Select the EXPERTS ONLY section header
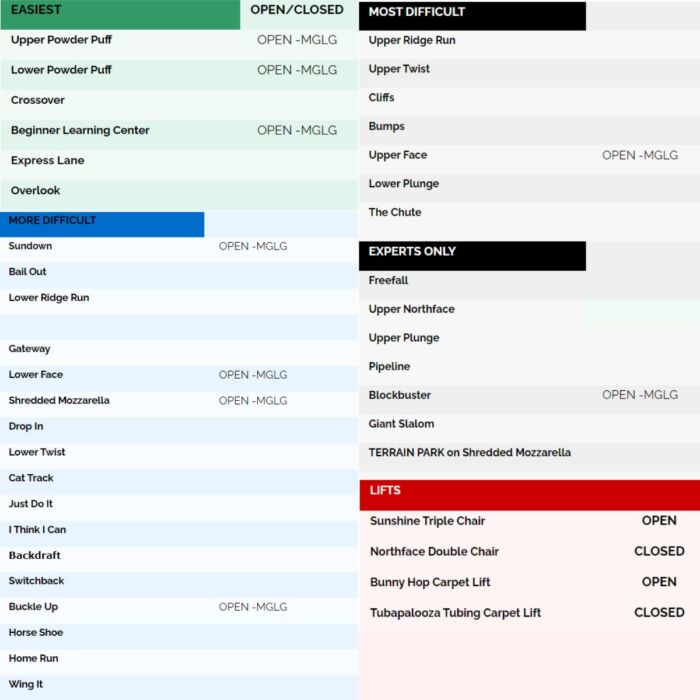 pos(472,255)
